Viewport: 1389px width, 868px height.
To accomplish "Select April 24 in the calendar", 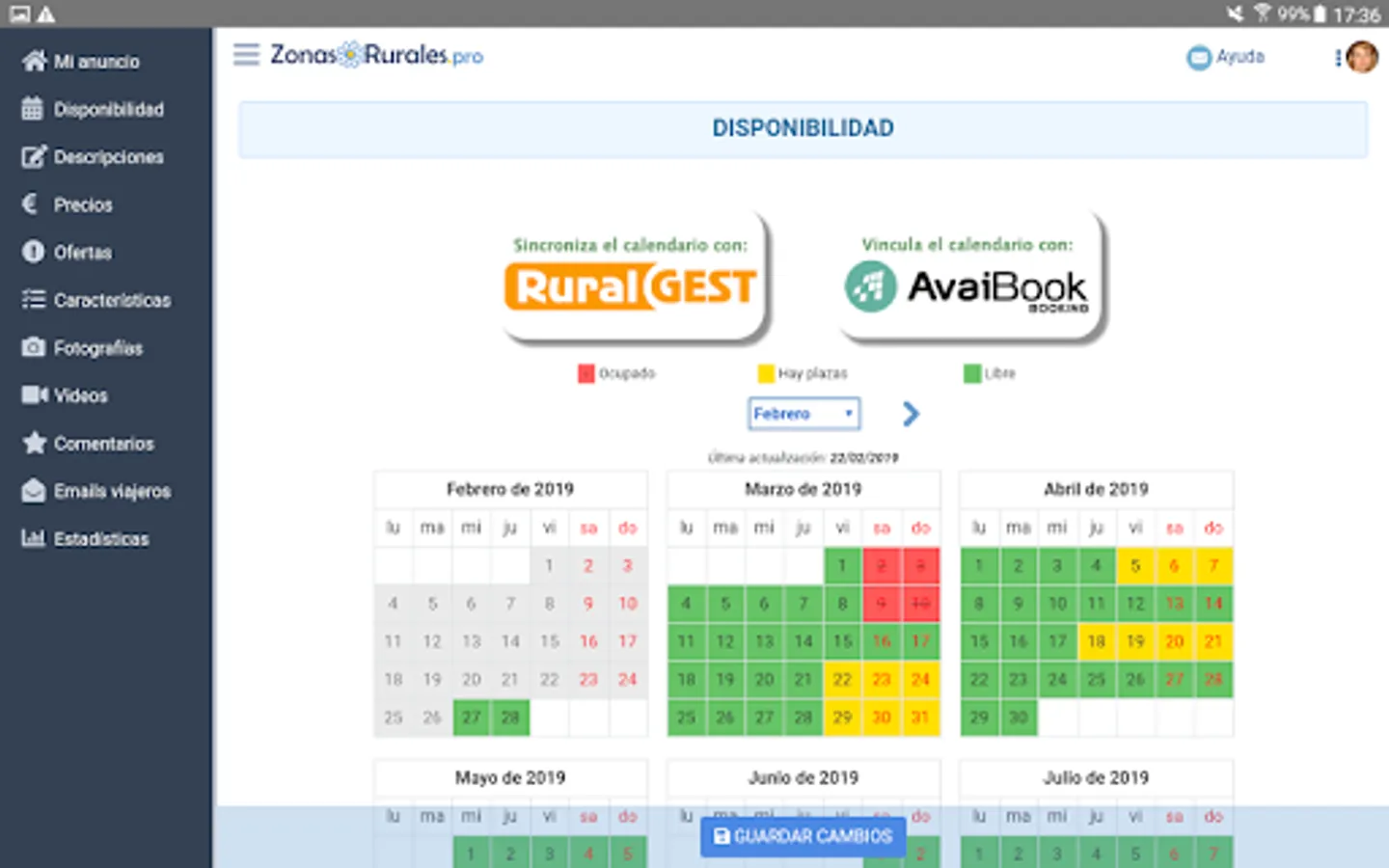I will point(1057,679).
